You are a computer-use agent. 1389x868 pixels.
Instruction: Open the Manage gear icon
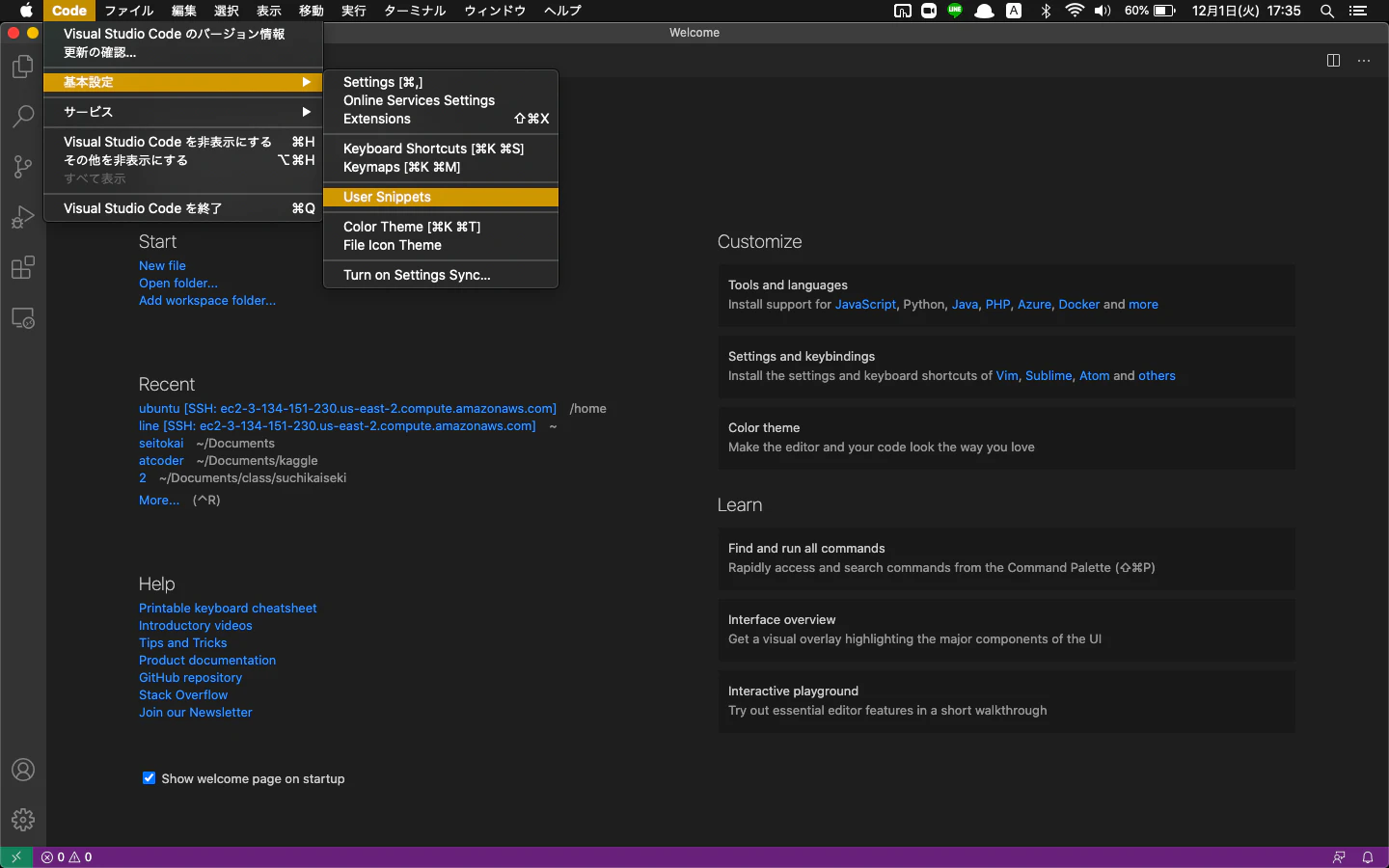(x=22, y=820)
